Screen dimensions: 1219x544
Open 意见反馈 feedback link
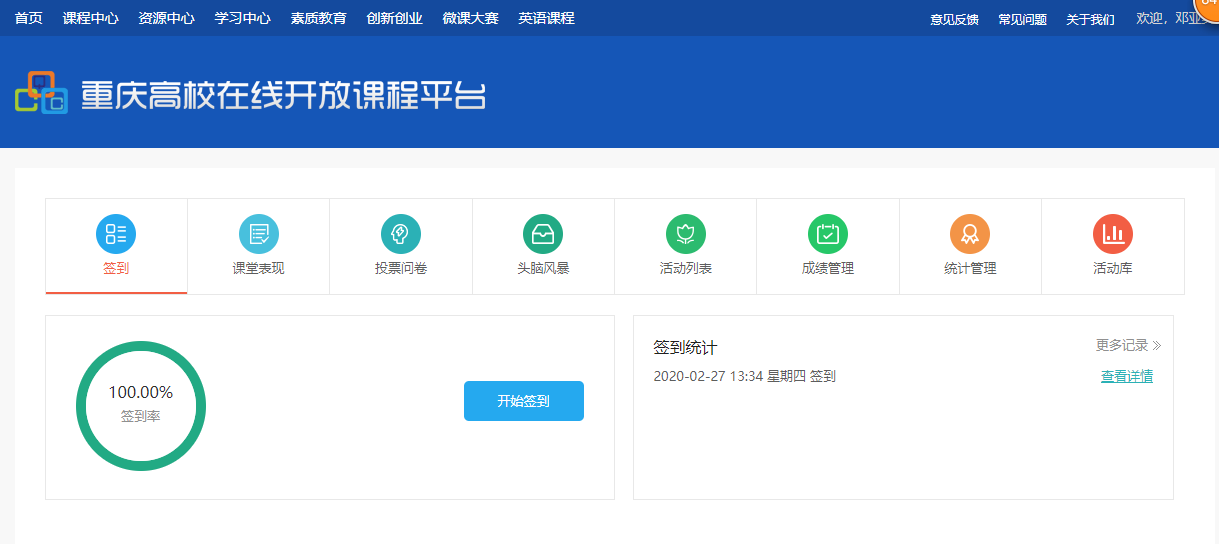pos(954,19)
